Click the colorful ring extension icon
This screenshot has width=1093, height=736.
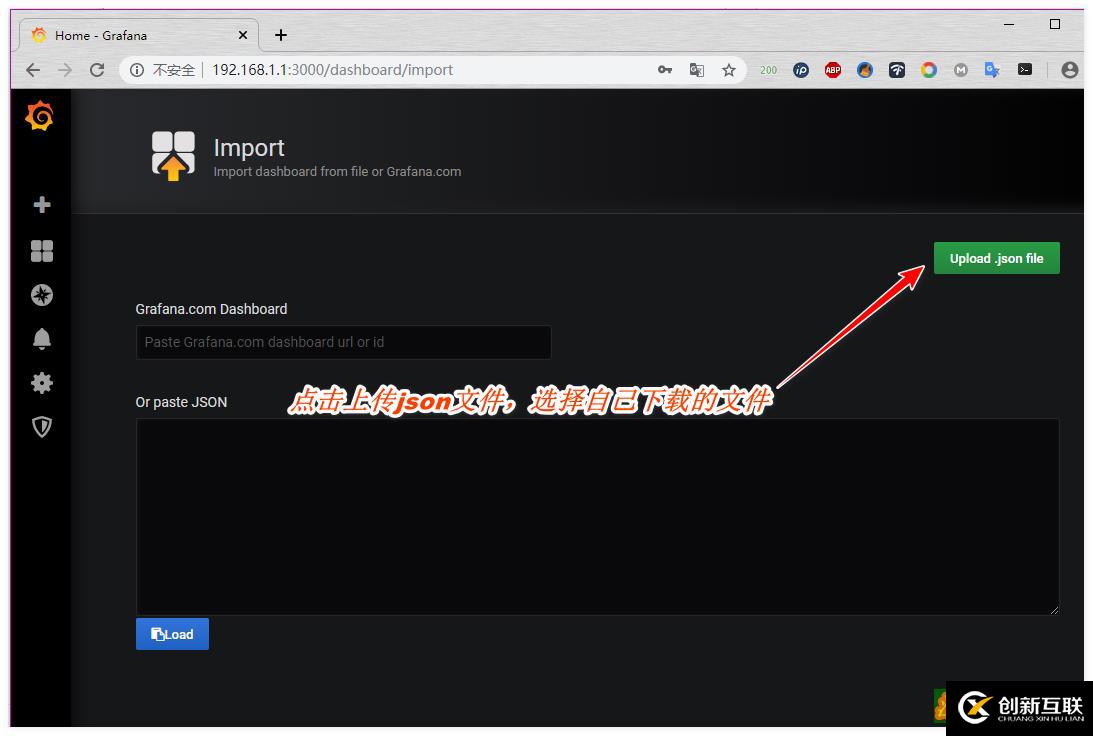928,70
